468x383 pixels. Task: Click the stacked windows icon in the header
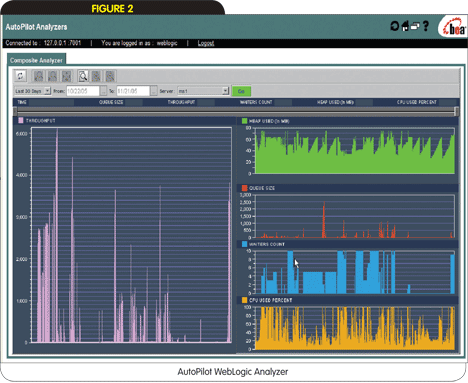click(x=415, y=26)
